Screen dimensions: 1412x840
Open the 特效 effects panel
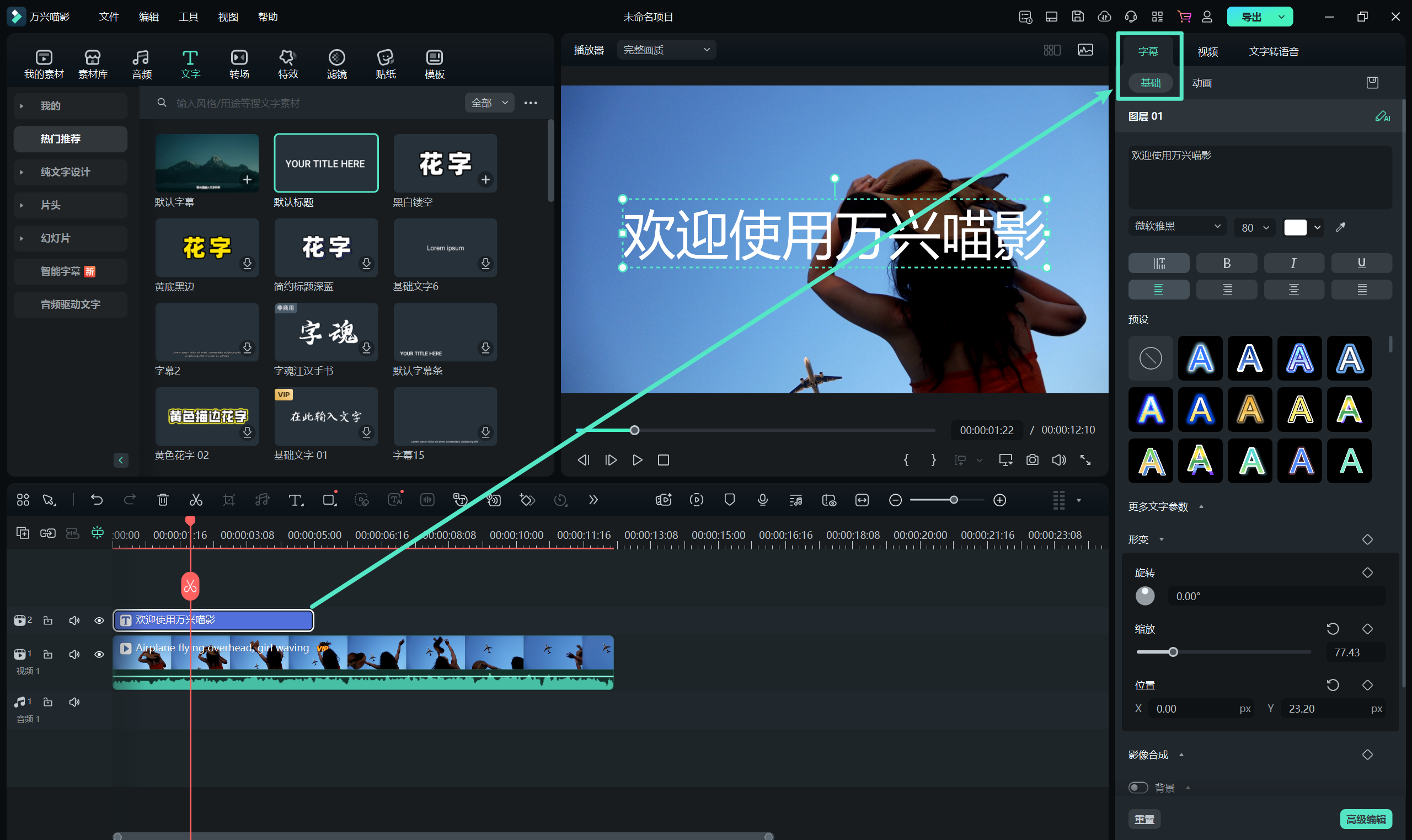click(287, 63)
